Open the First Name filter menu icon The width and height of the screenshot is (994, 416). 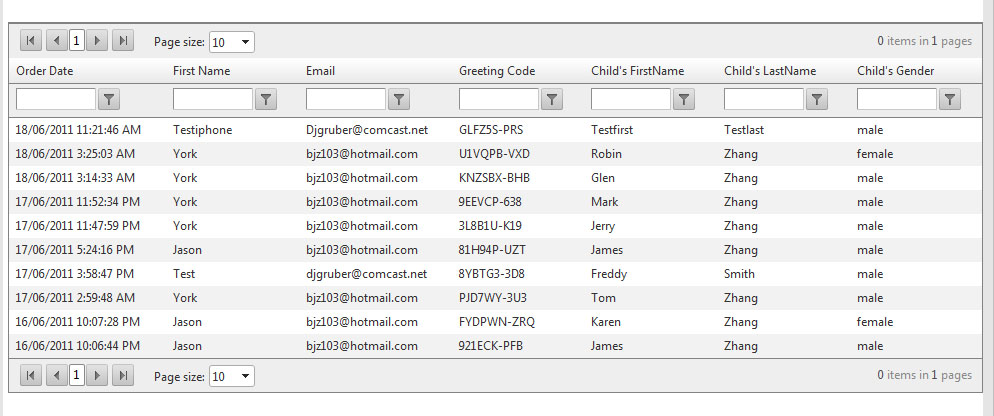(266, 99)
